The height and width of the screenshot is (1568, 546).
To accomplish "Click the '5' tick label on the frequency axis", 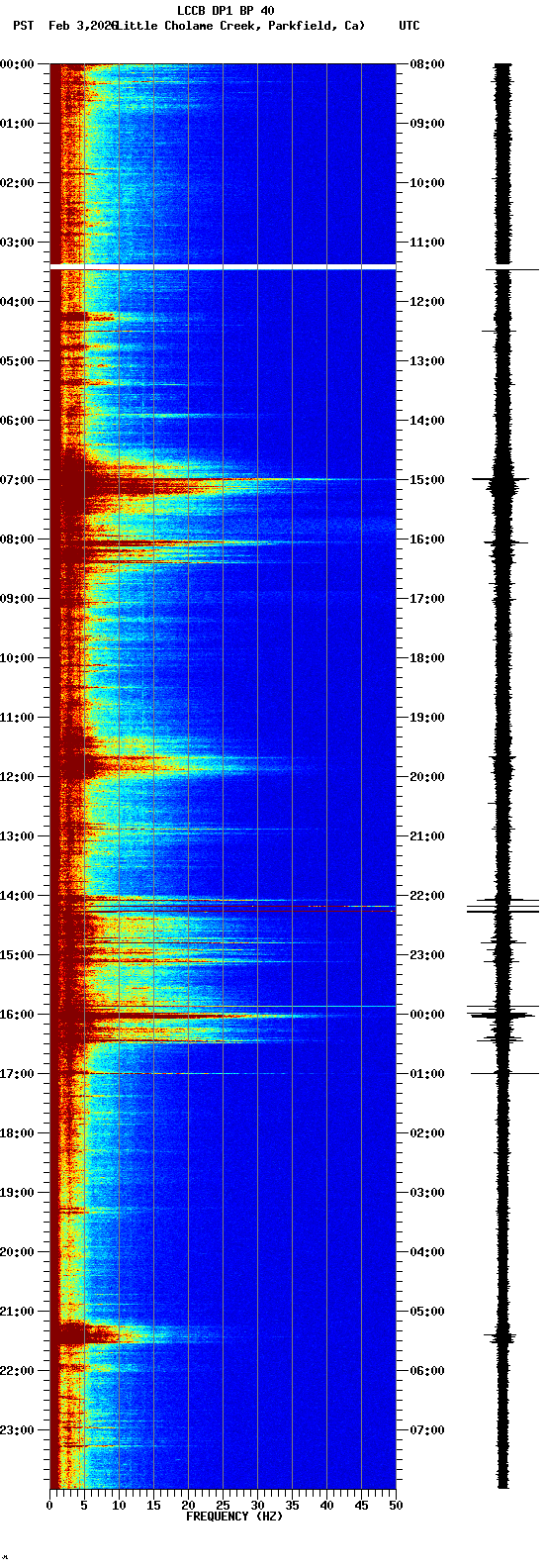I will click(84, 1506).
